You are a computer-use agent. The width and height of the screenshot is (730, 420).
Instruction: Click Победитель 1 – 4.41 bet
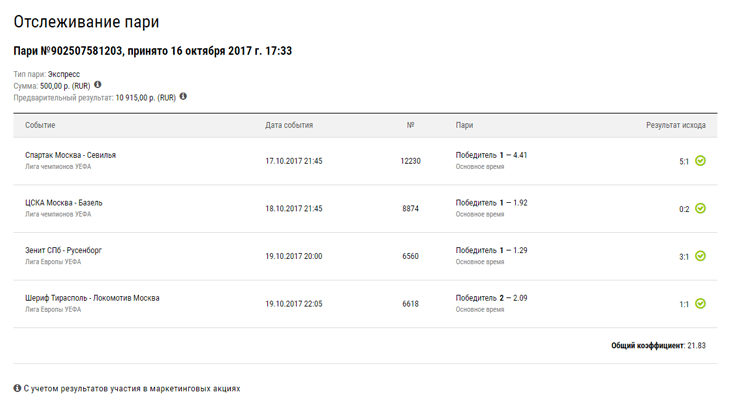[x=491, y=155]
